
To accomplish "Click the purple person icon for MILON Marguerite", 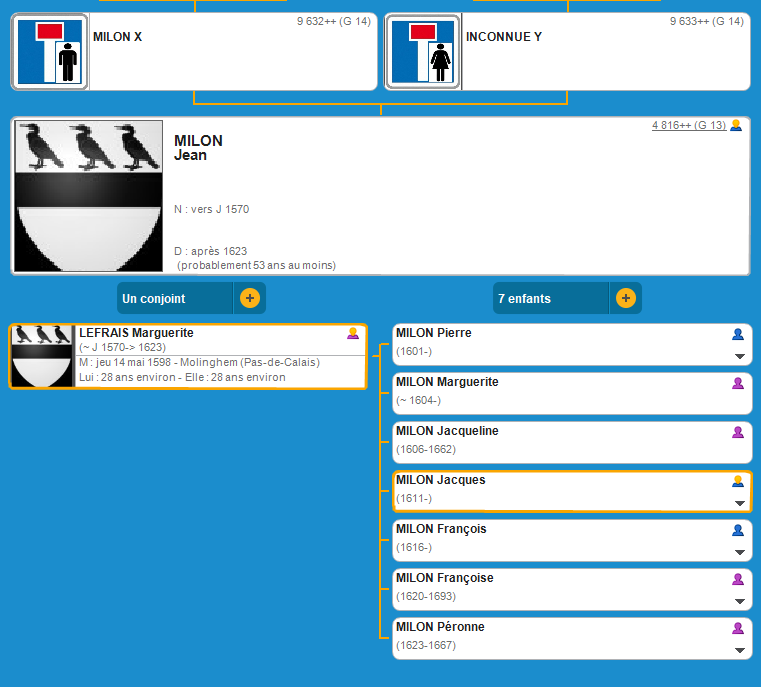I will [x=738, y=383].
